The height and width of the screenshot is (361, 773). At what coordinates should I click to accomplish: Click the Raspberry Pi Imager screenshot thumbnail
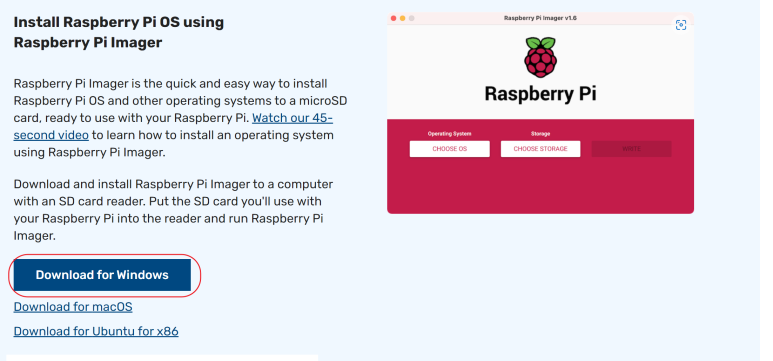click(540, 113)
